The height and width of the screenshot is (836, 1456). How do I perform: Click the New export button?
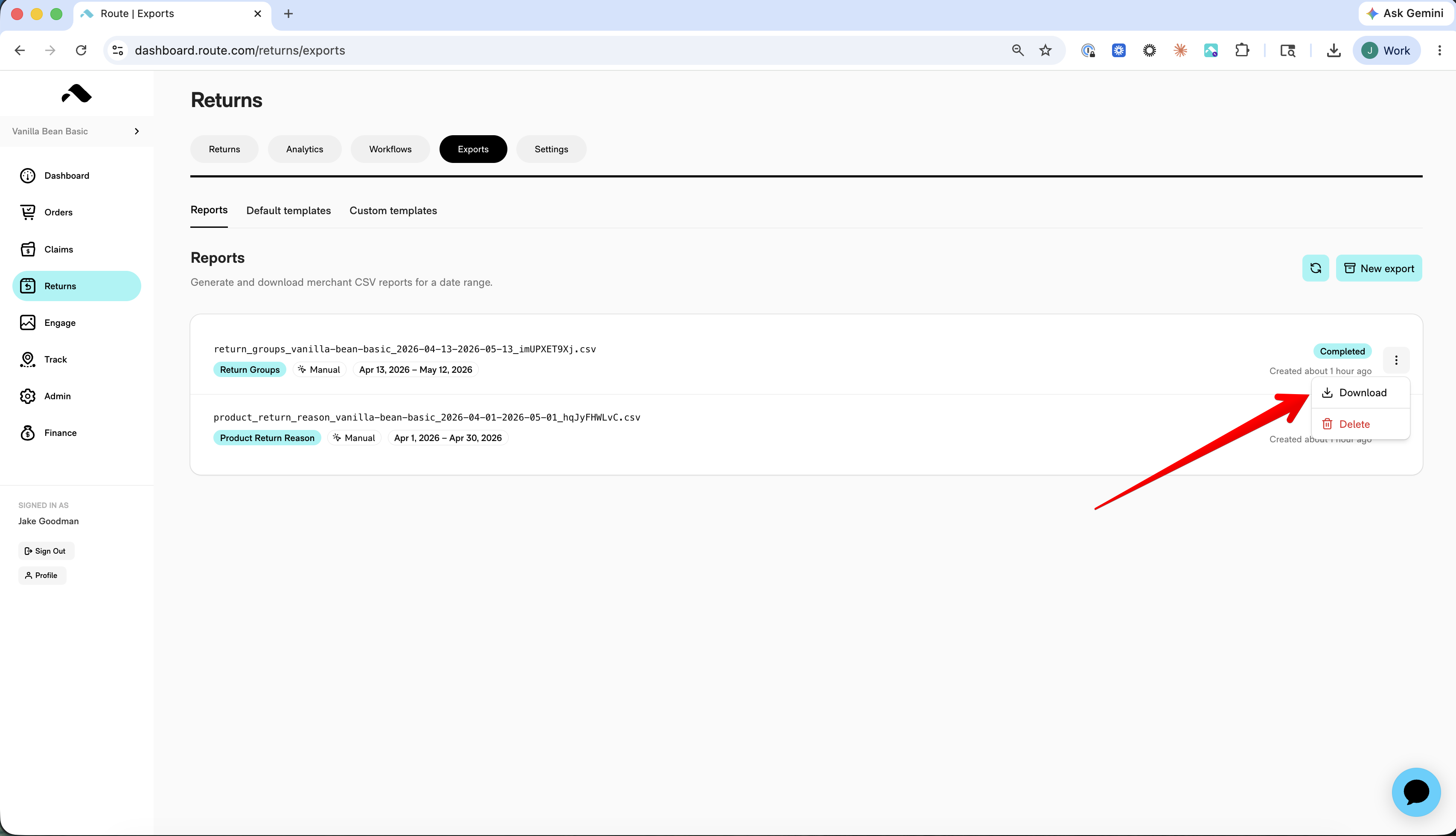[1378, 268]
